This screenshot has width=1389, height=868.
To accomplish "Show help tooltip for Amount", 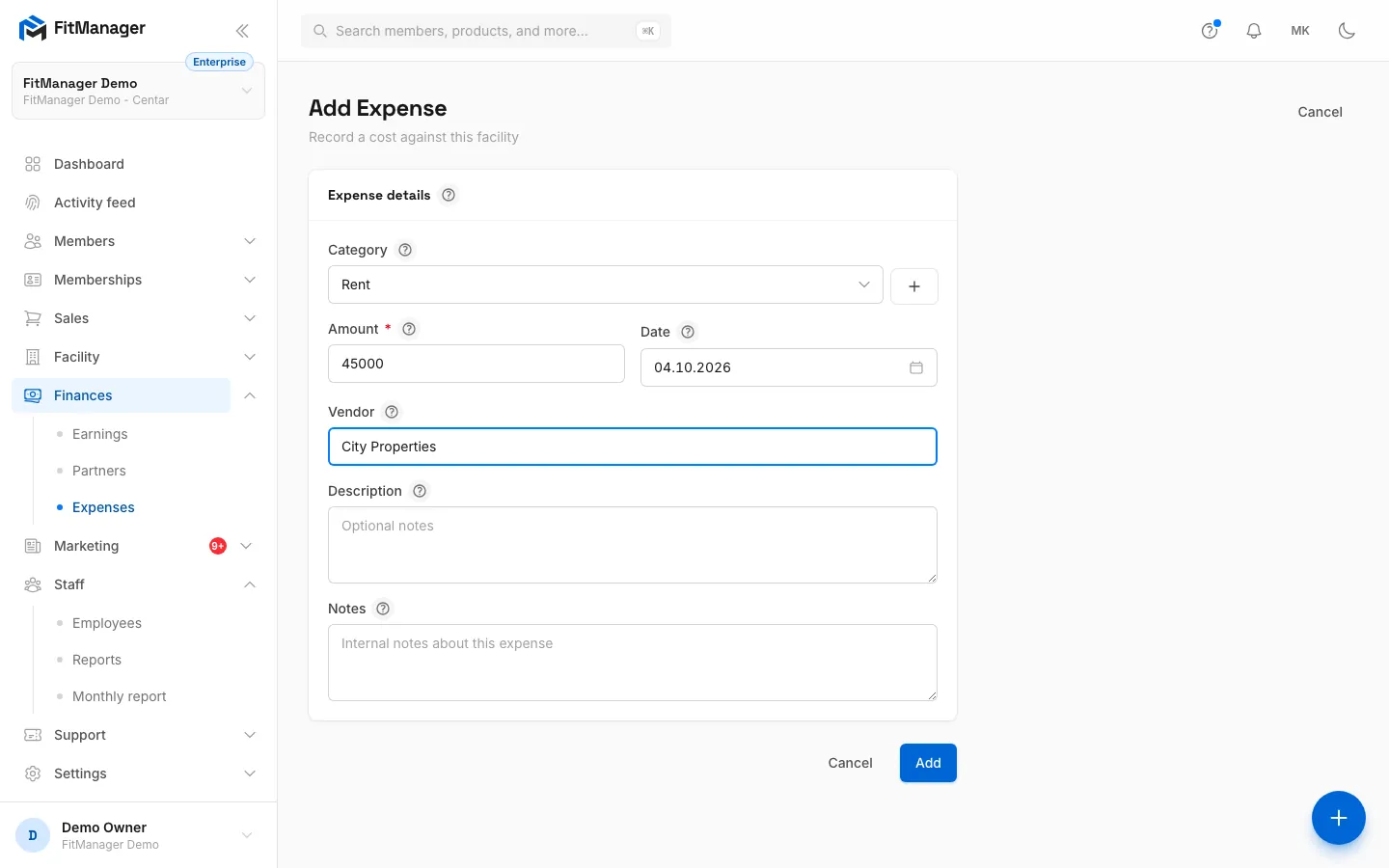I will click(409, 329).
